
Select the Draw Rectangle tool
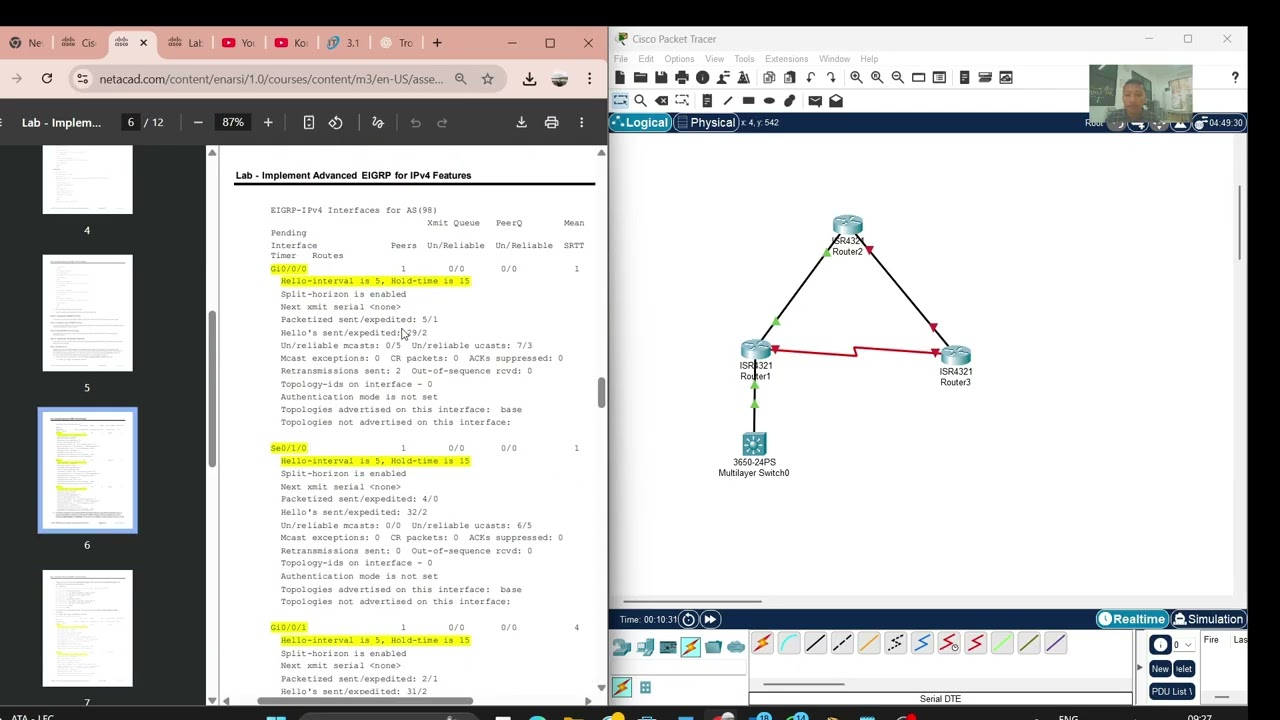748,100
